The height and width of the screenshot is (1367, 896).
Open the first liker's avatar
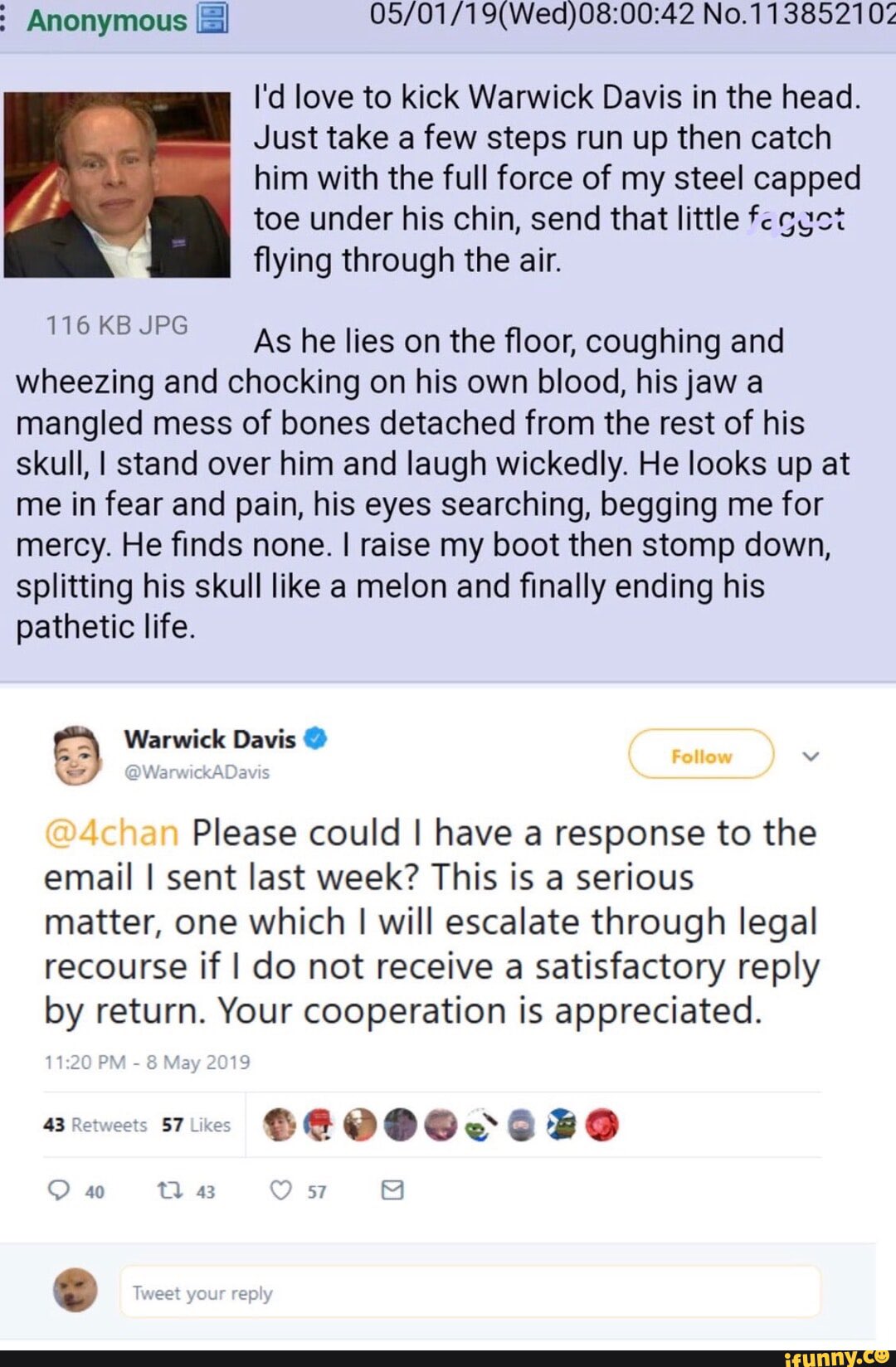click(x=280, y=1126)
